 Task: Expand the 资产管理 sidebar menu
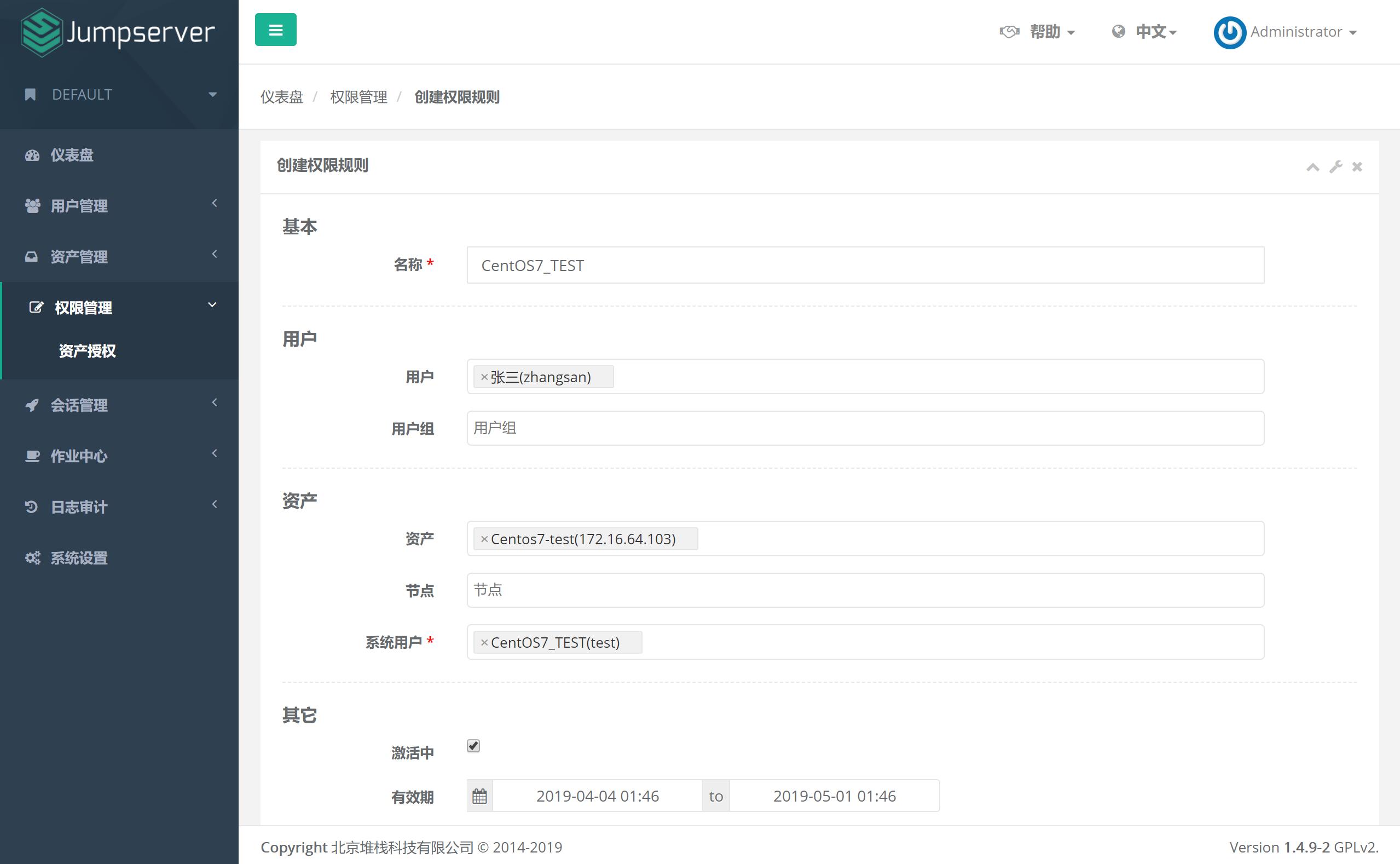[x=119, y=257]
